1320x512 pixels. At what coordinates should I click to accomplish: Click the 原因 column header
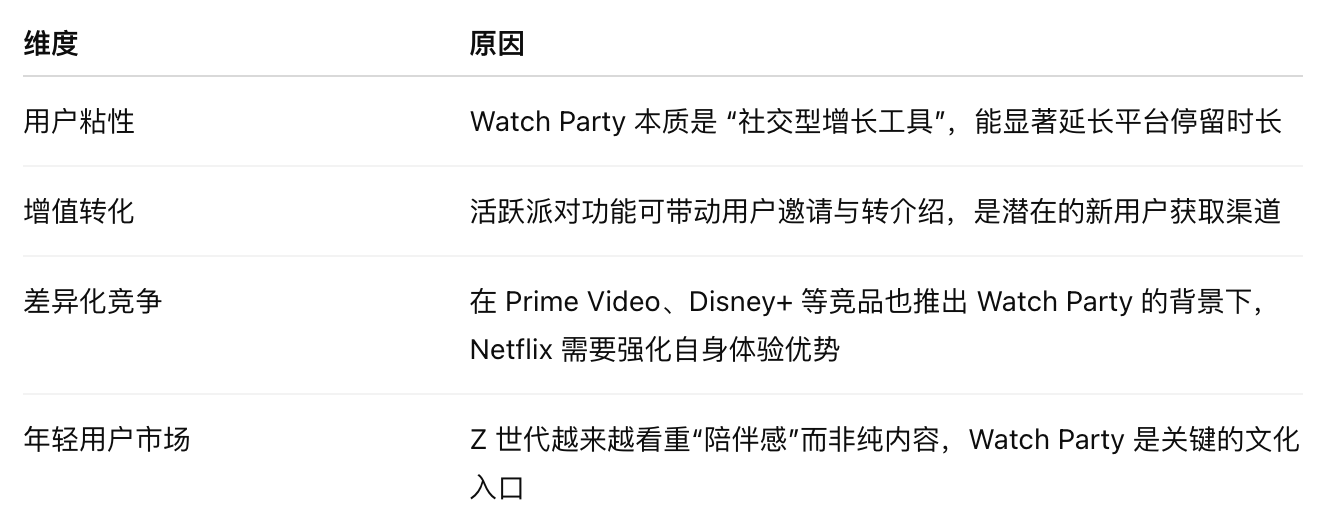pos(497,44)
